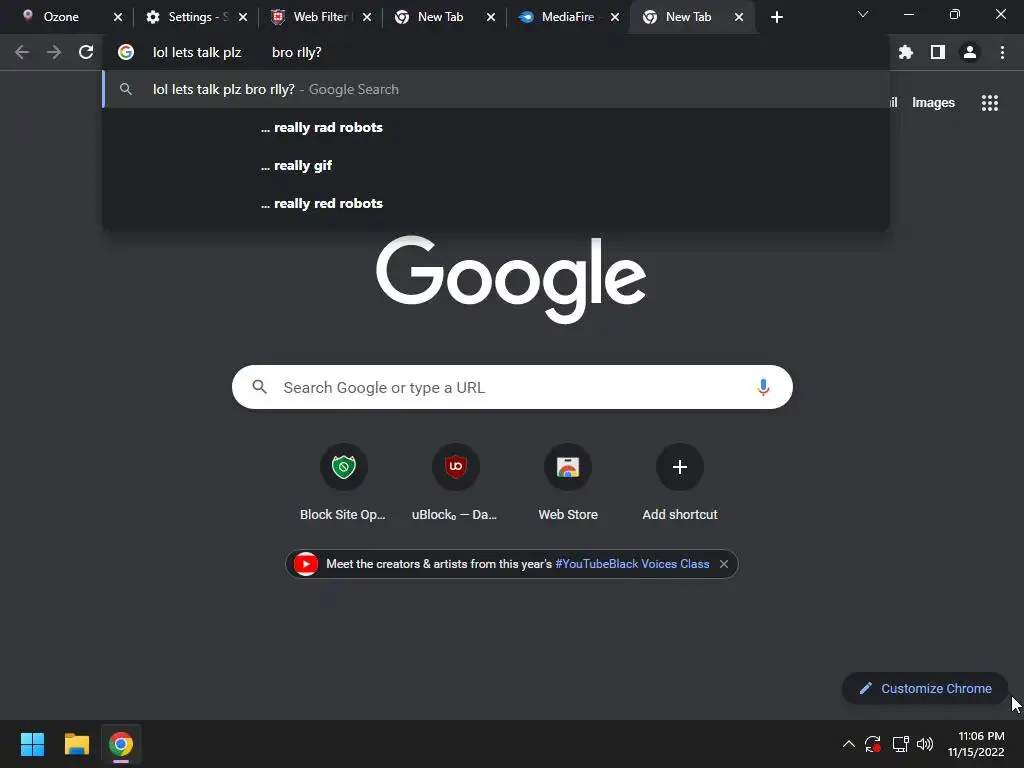Open the profile avatar menu
Screen dimensions: 1024x768
[970, 52]
